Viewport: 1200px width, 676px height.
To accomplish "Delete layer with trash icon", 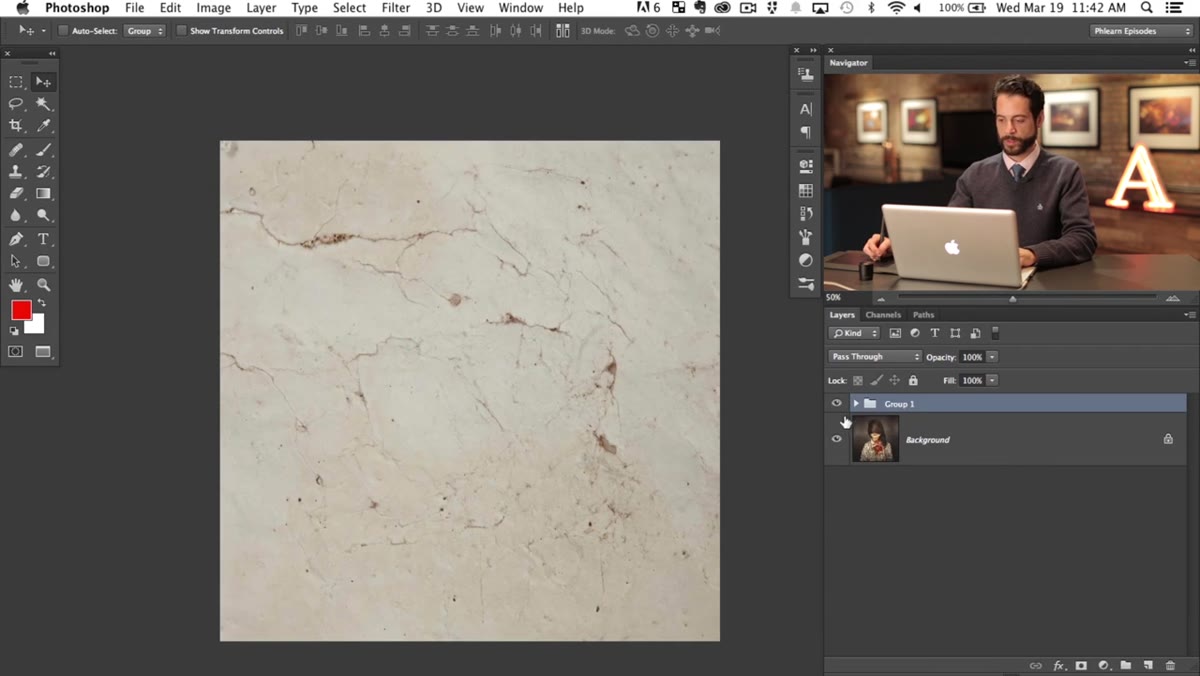I will pos(1170,666).
